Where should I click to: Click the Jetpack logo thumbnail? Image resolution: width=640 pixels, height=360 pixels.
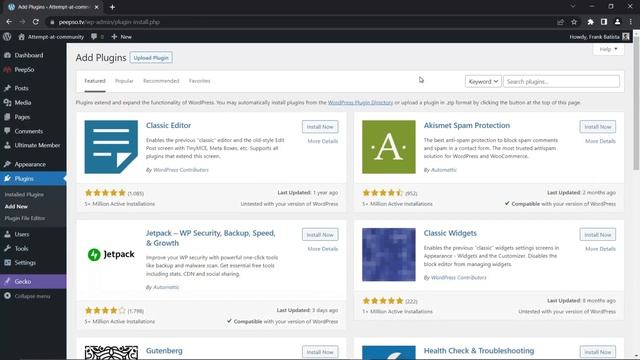point(111,255)
